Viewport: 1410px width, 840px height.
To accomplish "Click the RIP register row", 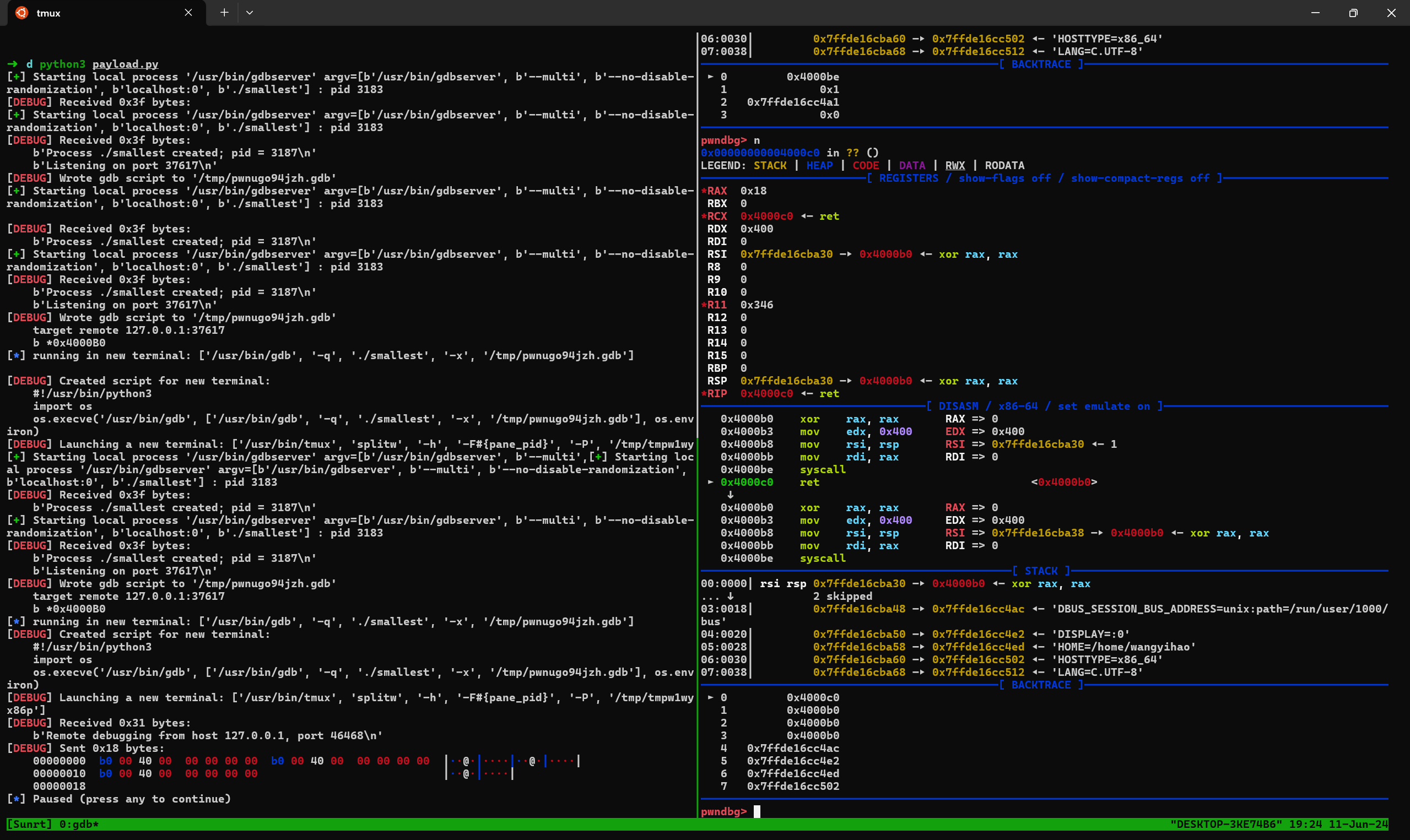I will pyautogui.click(x=770, y=393).
